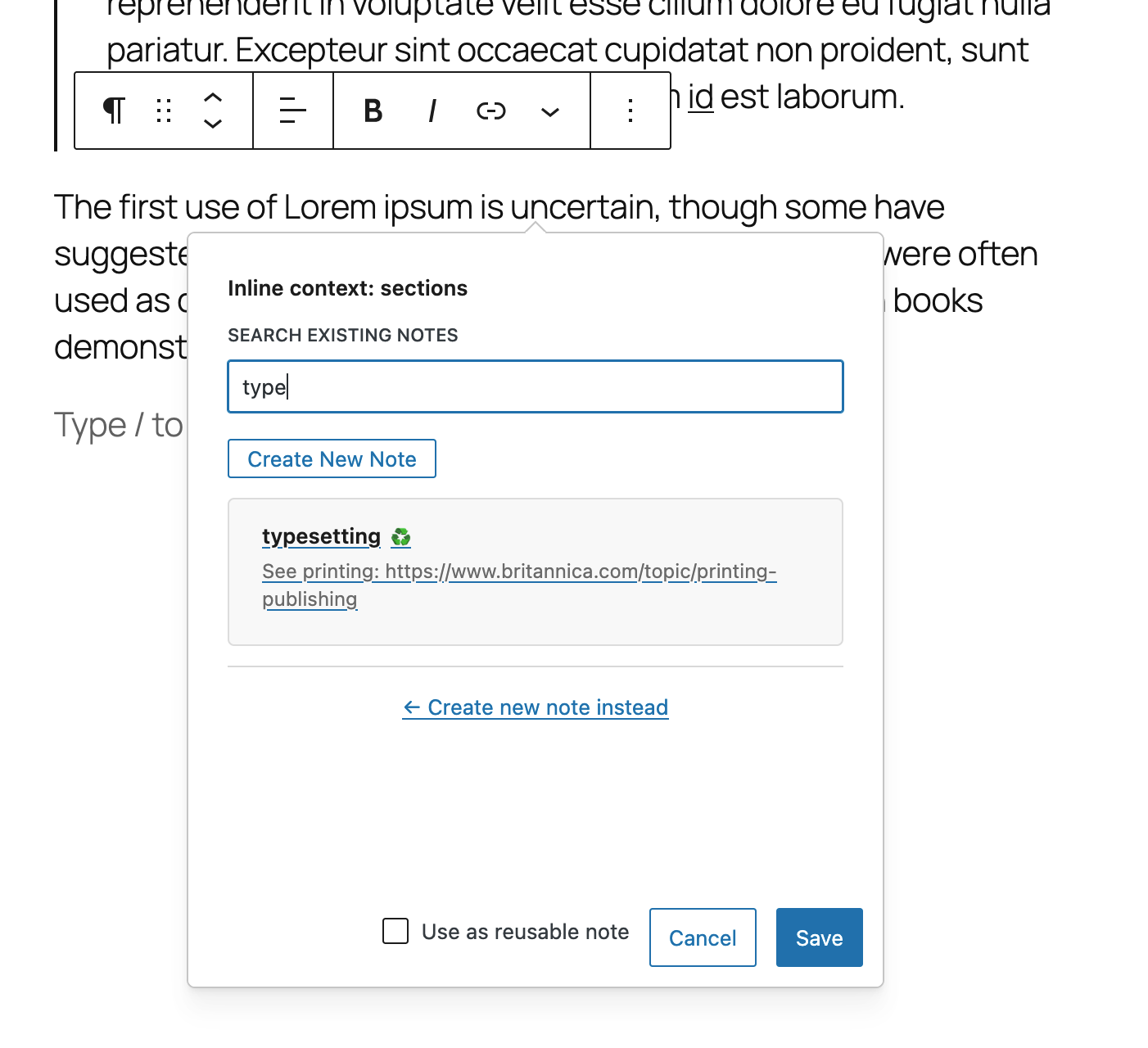Insert a link with the link icon
The width and height of the screenshot is (1148, 1048).
[490, 111]
